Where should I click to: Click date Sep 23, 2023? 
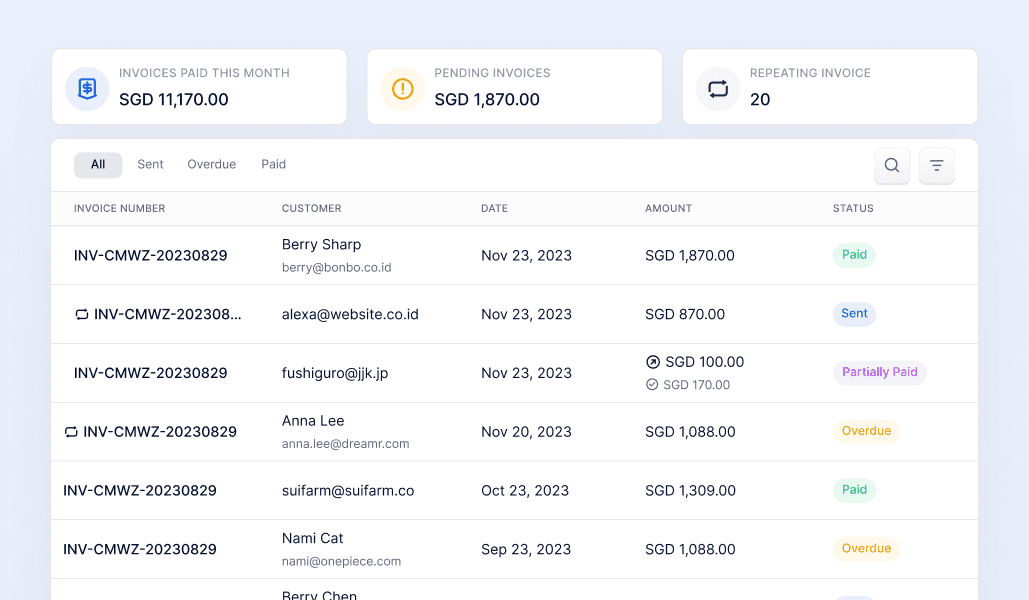pos(526,549)
